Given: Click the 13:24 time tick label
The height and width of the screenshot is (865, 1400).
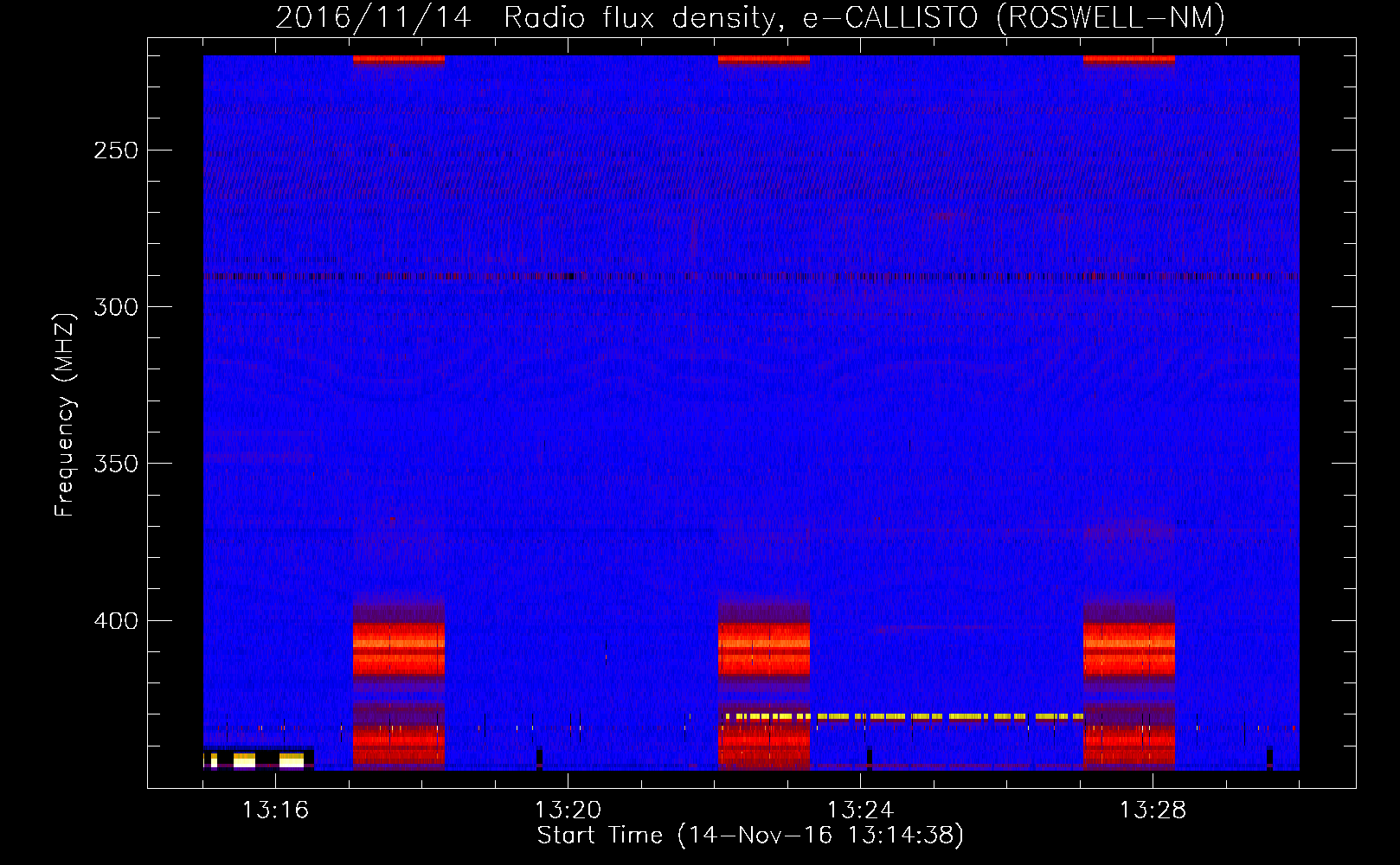Looking at the screenshot, I should point(860,811).
